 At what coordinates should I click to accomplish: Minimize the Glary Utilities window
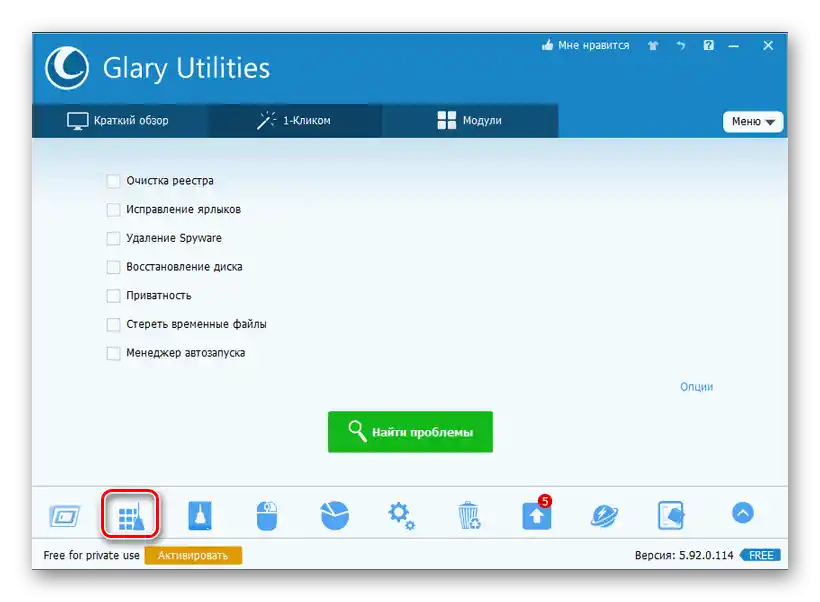pyautogui.click(x=734, y=46)
